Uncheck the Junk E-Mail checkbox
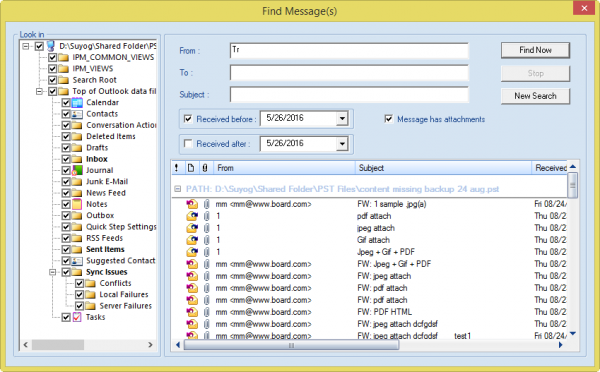Image resolution: width=600 pixels, height=372 pixels. click(x=66, y=181)
